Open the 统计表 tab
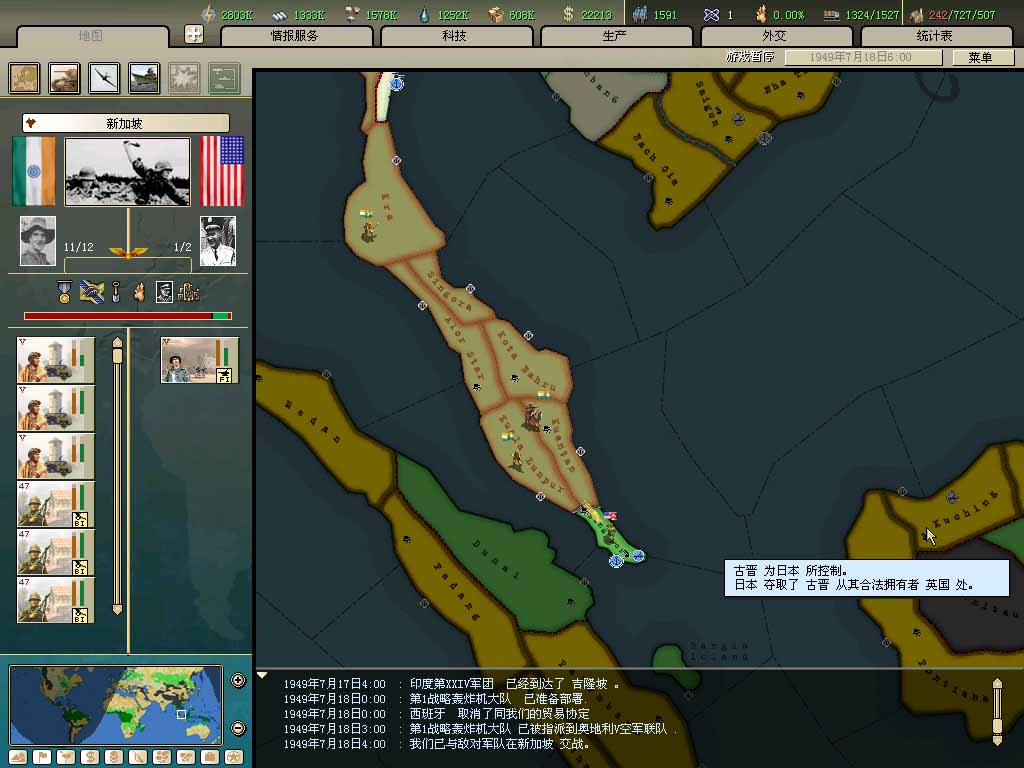Image resolution: width=1024 pixels, height=768 pixels. [x=935, y=36]
